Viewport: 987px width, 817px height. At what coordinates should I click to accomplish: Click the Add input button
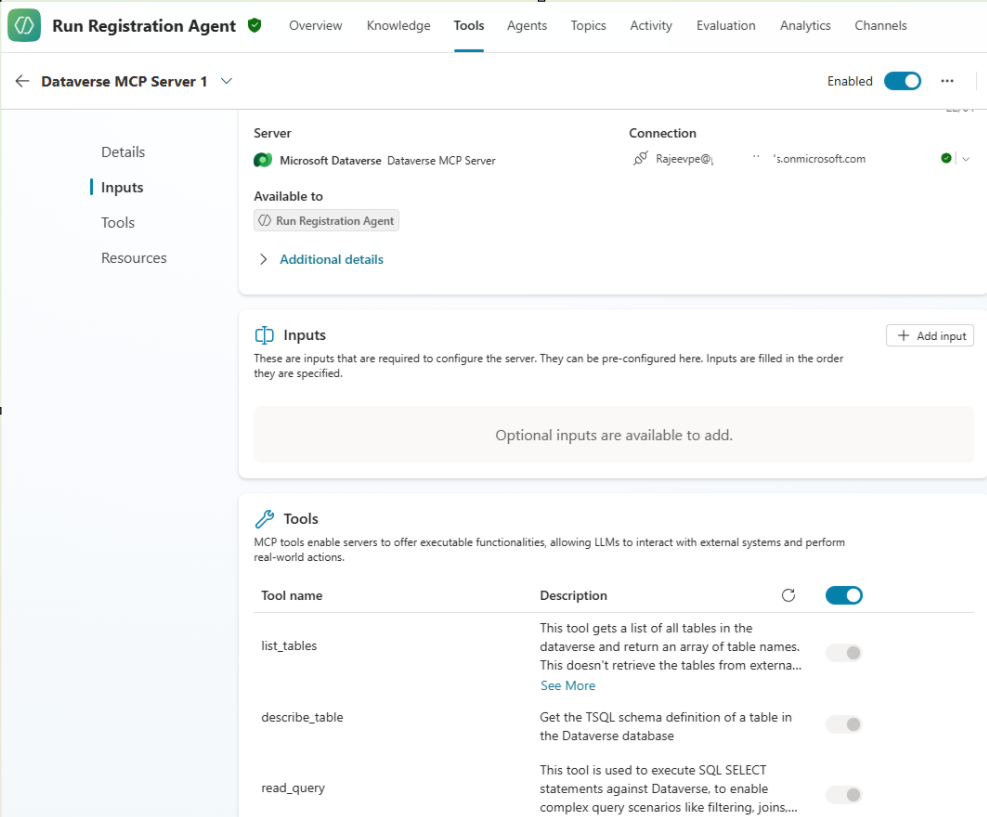coord(930,336)
